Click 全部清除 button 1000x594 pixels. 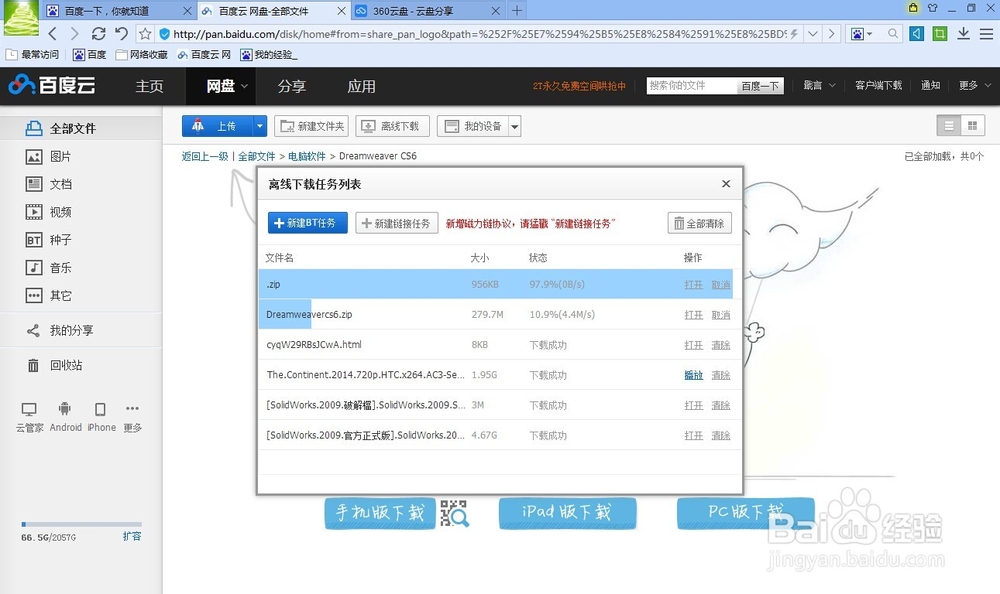point(700,223)
